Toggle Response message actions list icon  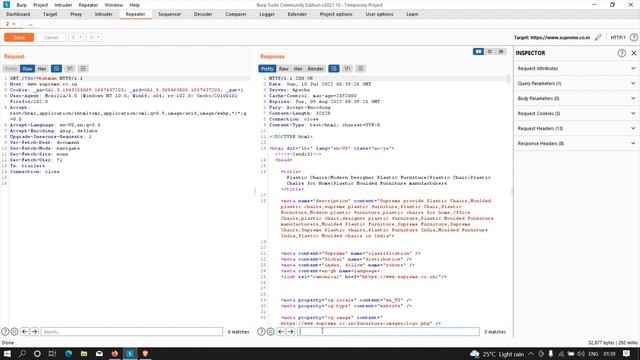point(334,69)
